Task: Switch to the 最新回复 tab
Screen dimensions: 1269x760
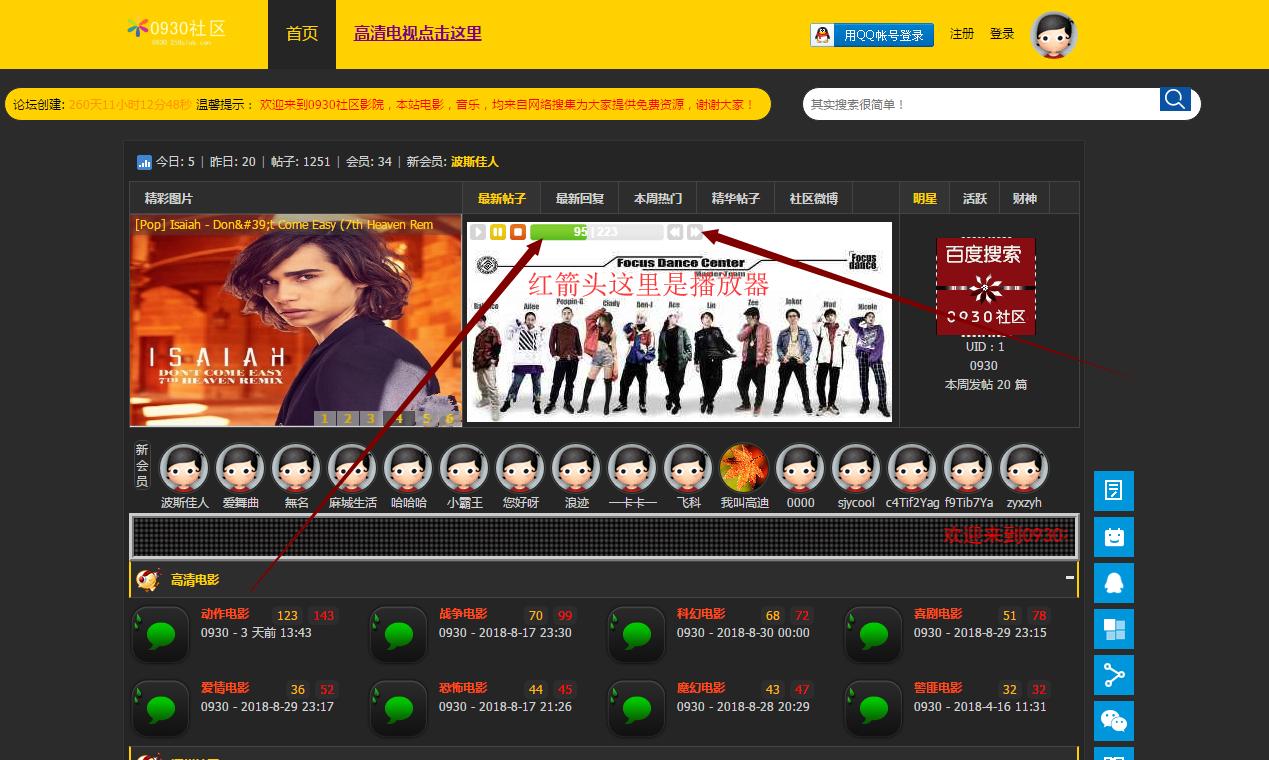Action: pyautogui.click(x=580, y=198)
